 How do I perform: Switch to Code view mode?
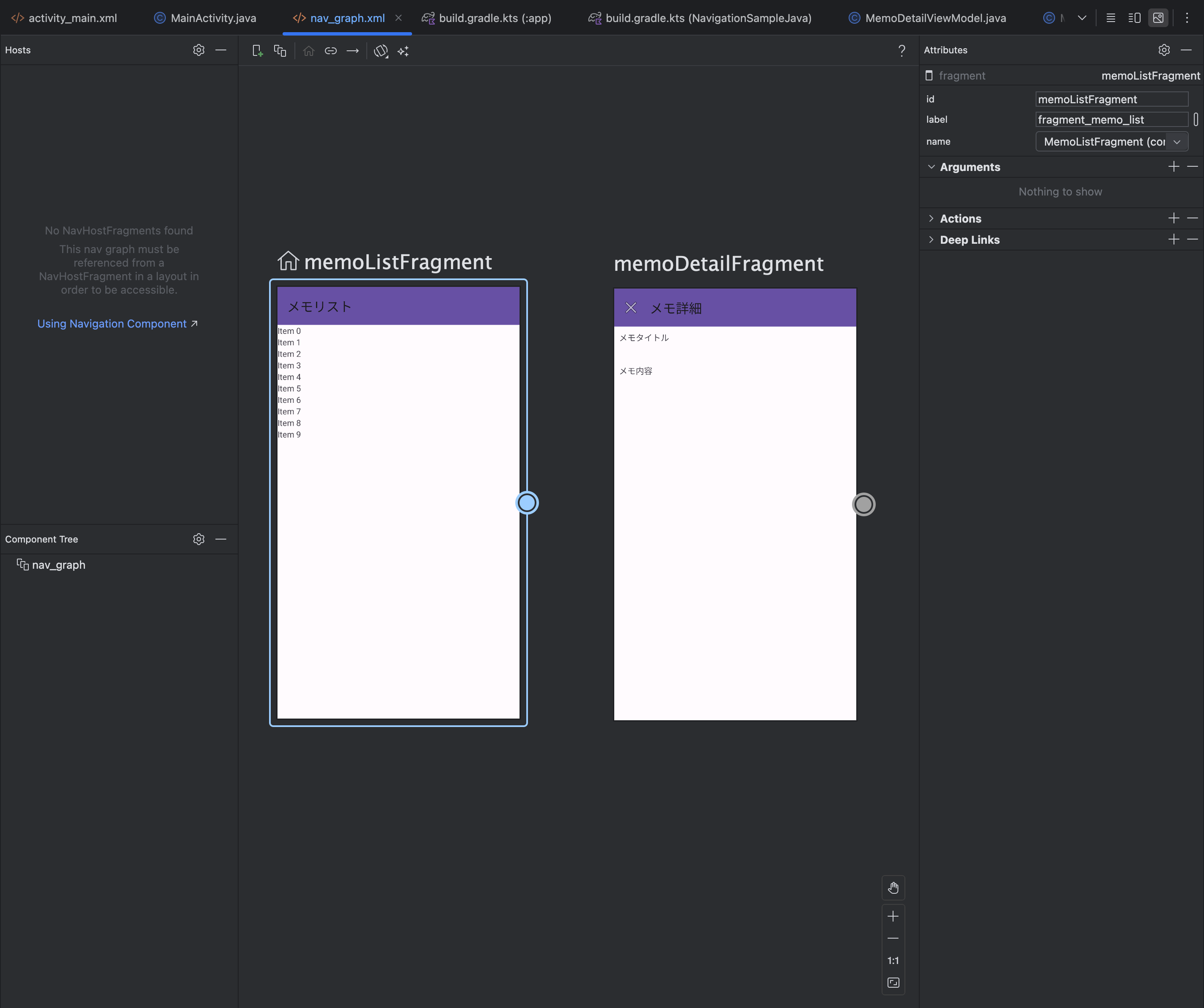click(x=1111, y=18)
